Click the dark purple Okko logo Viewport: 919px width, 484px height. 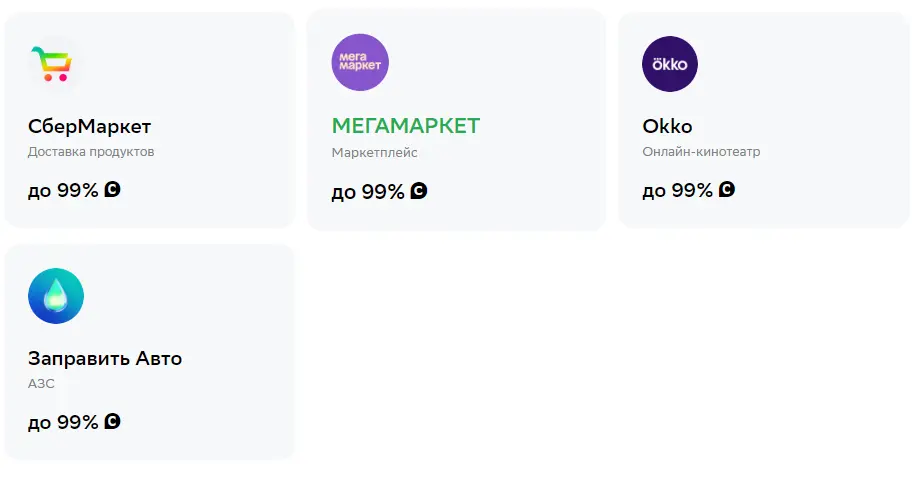coord(670,64)
